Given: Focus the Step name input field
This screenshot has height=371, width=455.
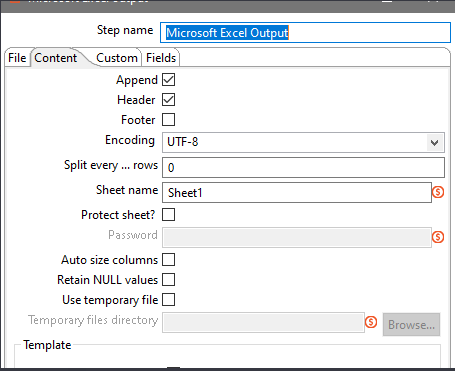Looking at the screenshot, I should [305, 33].
